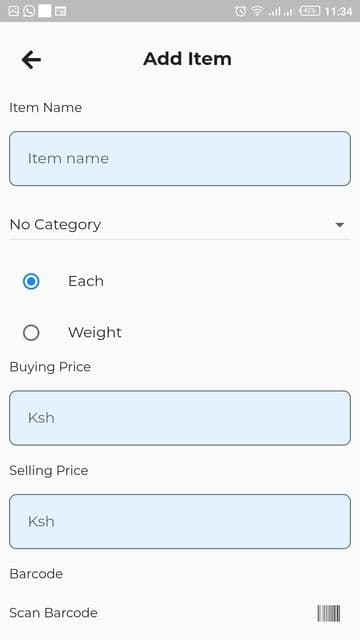
Task: Tap the gallery notification icon in status bar
Action: (13, 11)
